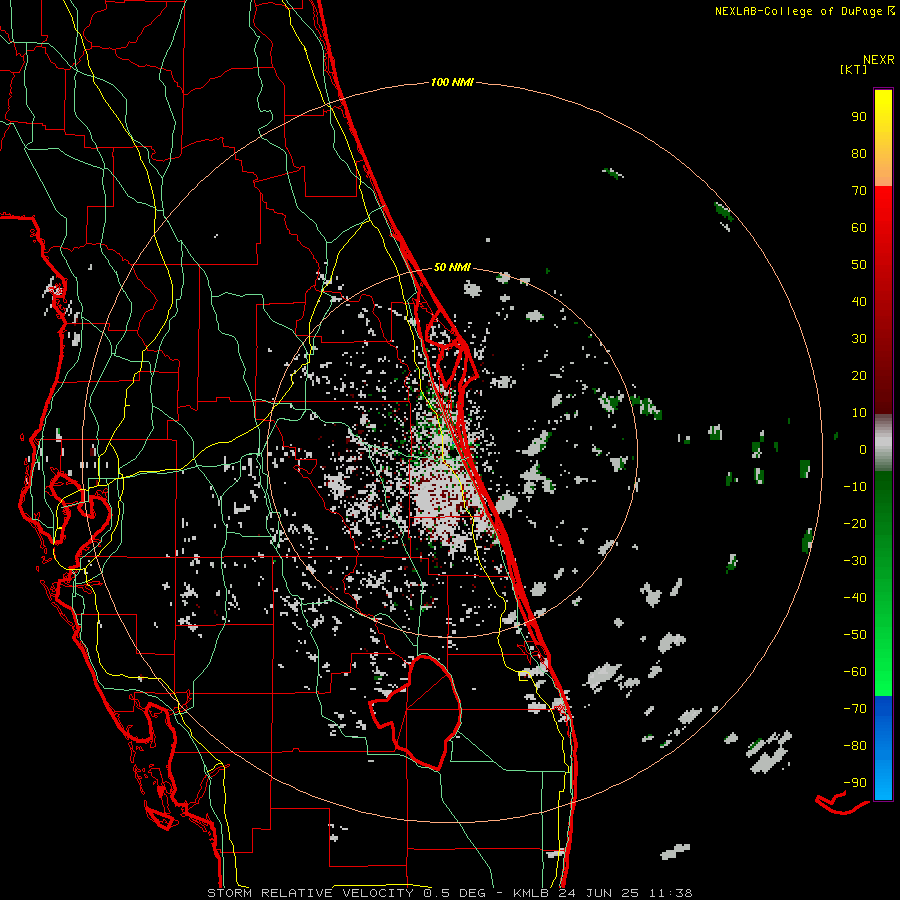Click the "24 JUN 25" date in the caption

(599, 893)
